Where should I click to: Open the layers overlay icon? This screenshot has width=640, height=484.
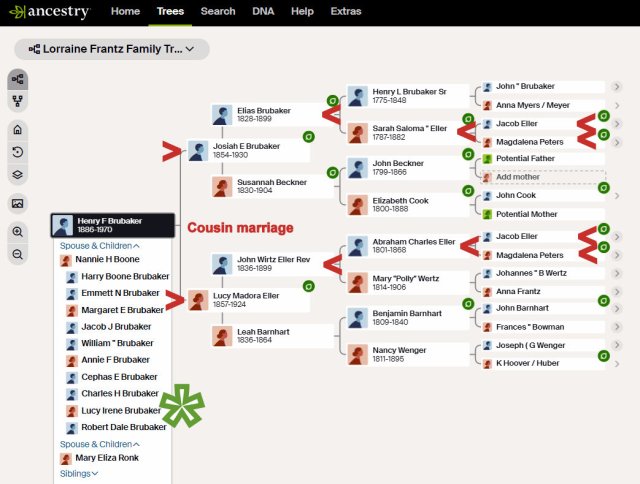17,174
